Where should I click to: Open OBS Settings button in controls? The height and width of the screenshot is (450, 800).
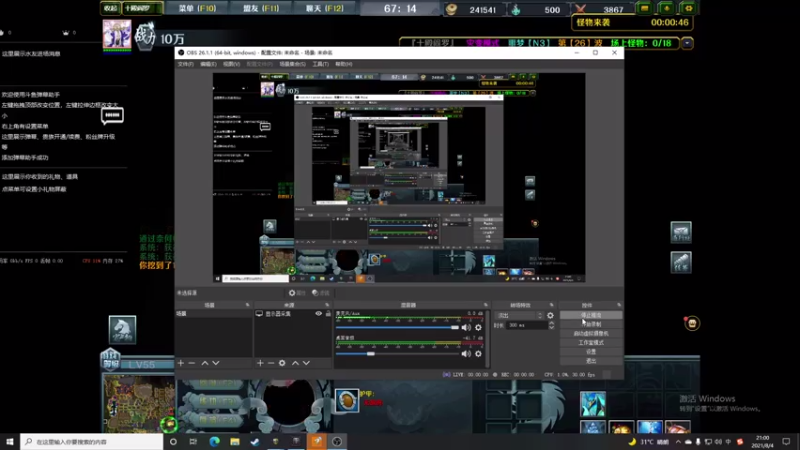tap(591, 352)
